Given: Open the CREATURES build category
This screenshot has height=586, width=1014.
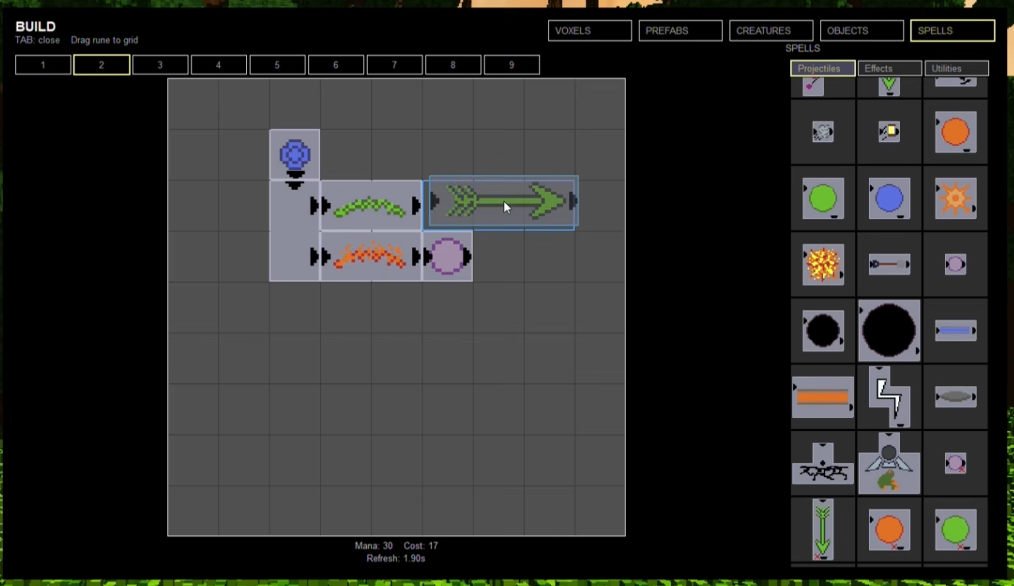Looking at the screenshot, I should pos(771,30).
